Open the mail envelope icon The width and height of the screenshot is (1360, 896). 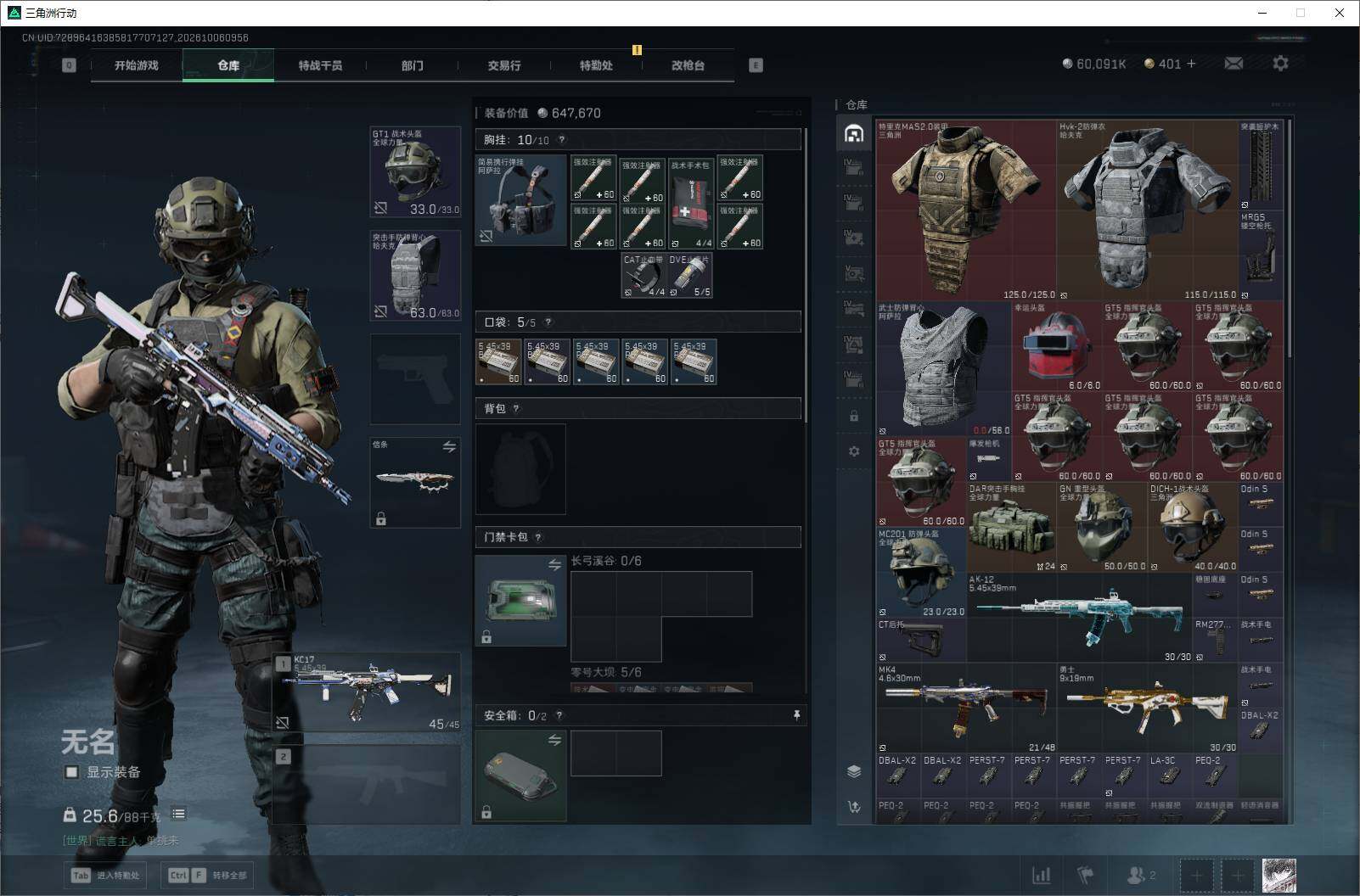tap(1234, 64)
